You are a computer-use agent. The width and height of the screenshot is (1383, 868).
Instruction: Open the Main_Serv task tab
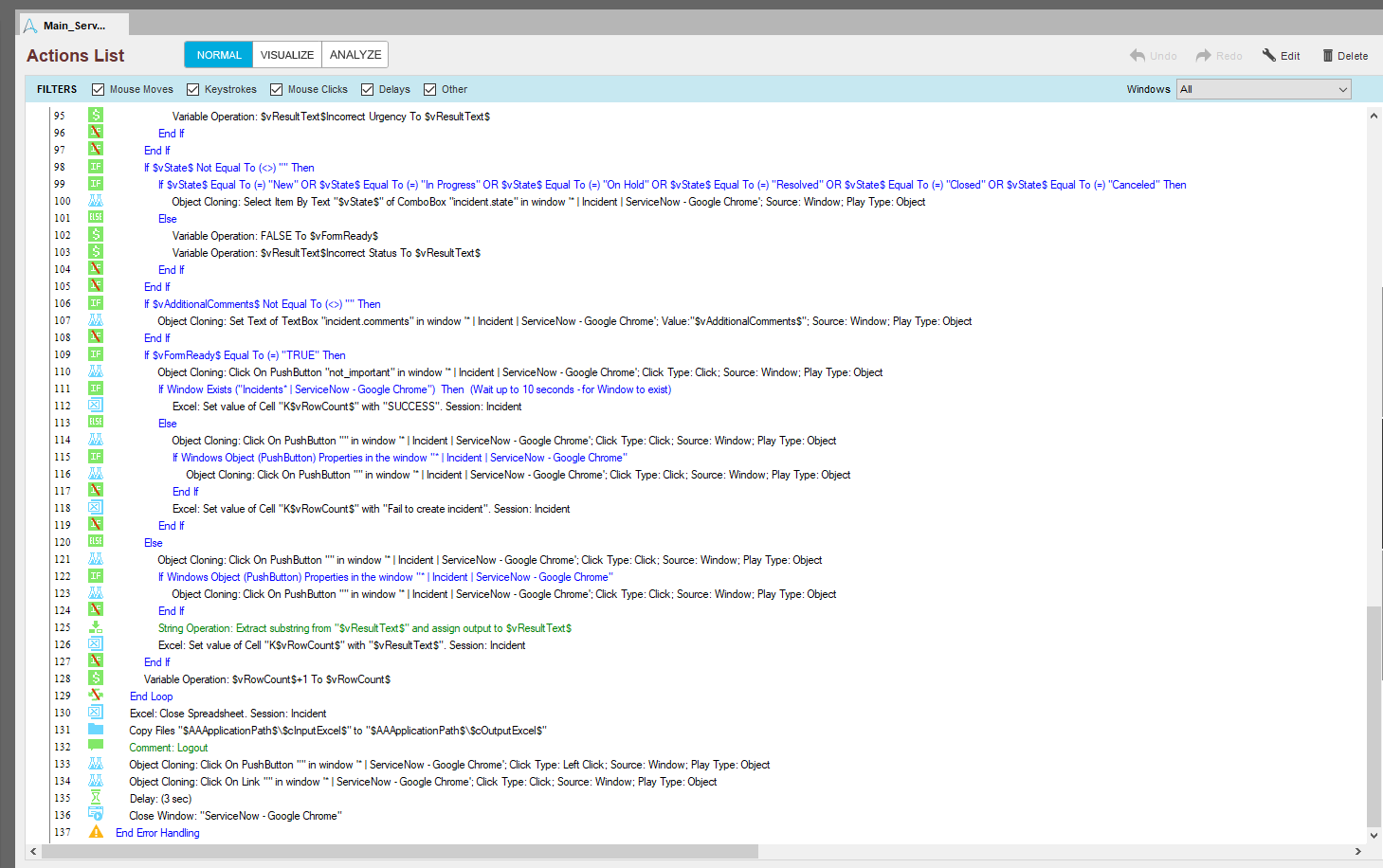[74, 26]
